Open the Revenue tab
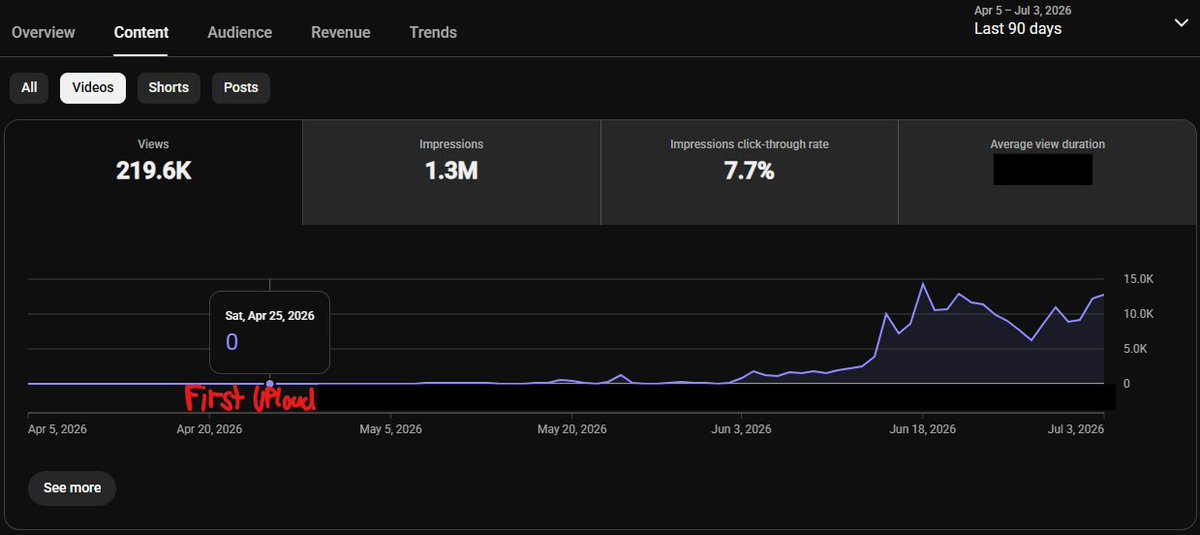The width and height of the screenshot is (1200, 535). (x=340, y=32)
